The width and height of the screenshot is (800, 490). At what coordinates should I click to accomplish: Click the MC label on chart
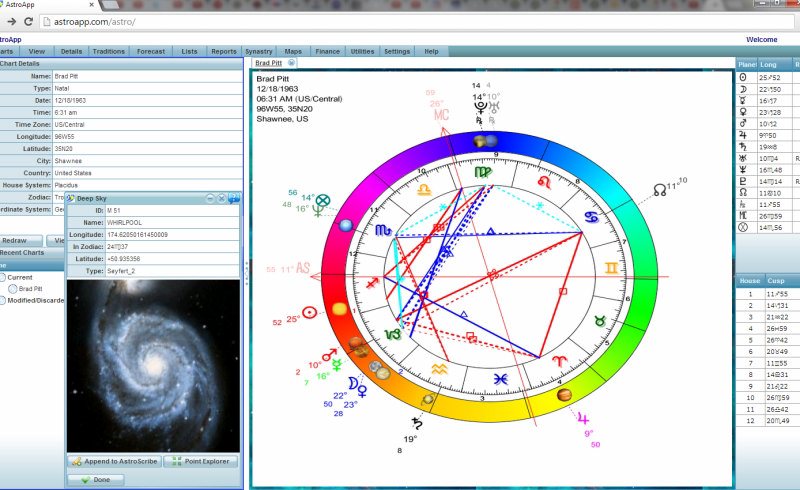(441, 115)
